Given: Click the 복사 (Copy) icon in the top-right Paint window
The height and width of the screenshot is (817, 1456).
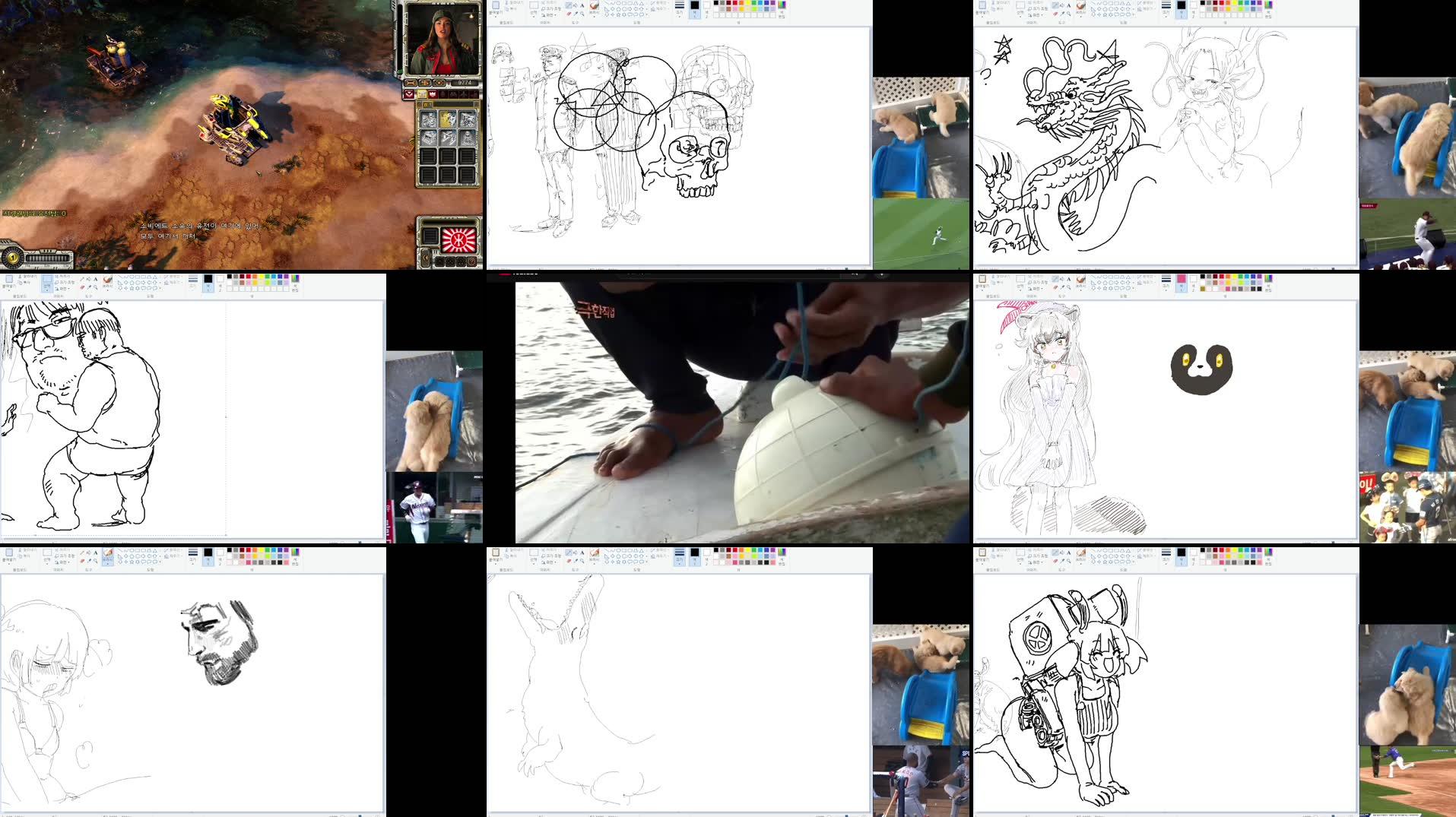Looking at the screenshot, I should click(994, 9).
